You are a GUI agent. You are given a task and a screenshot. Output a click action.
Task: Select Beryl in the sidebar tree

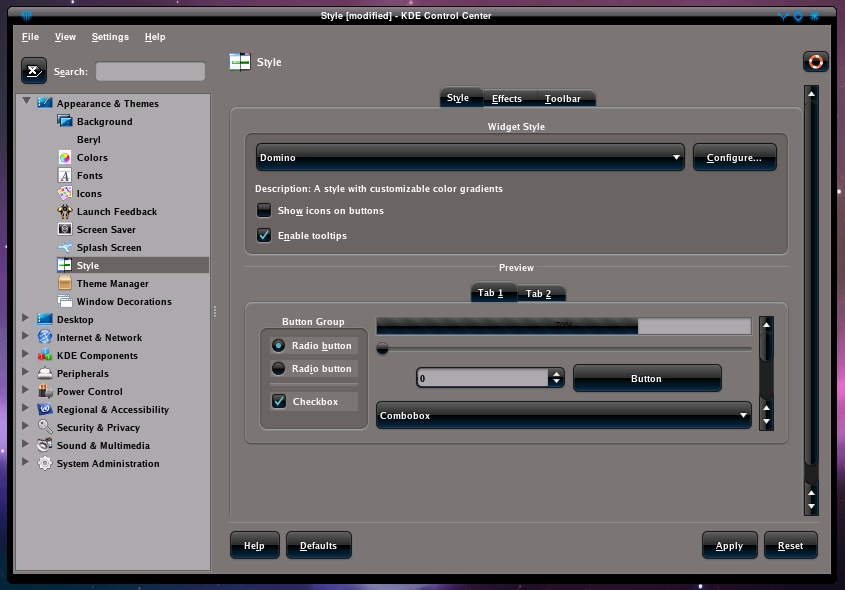tap(89, 140)
